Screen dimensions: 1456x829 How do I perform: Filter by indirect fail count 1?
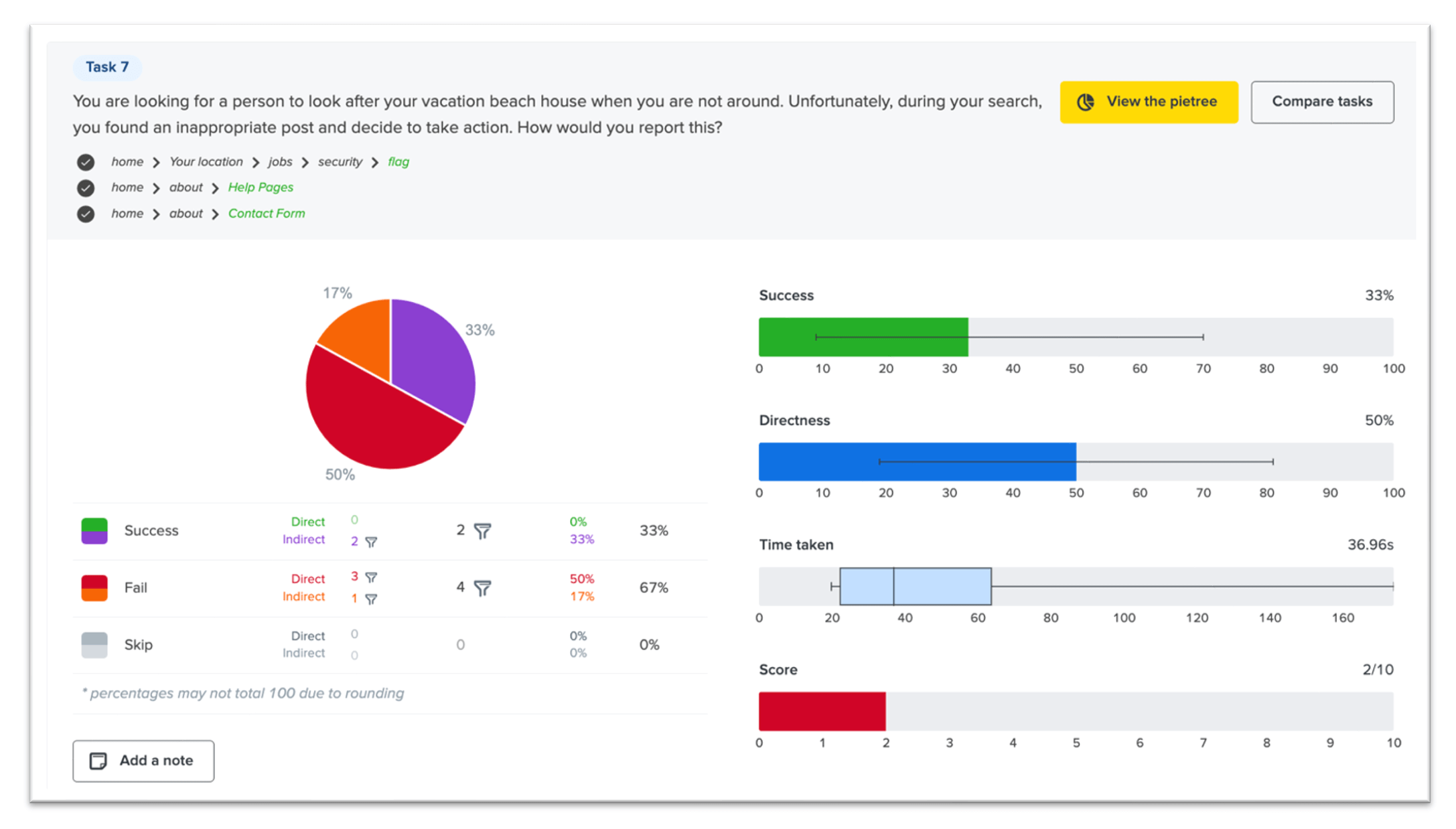(x=371, y=599)
